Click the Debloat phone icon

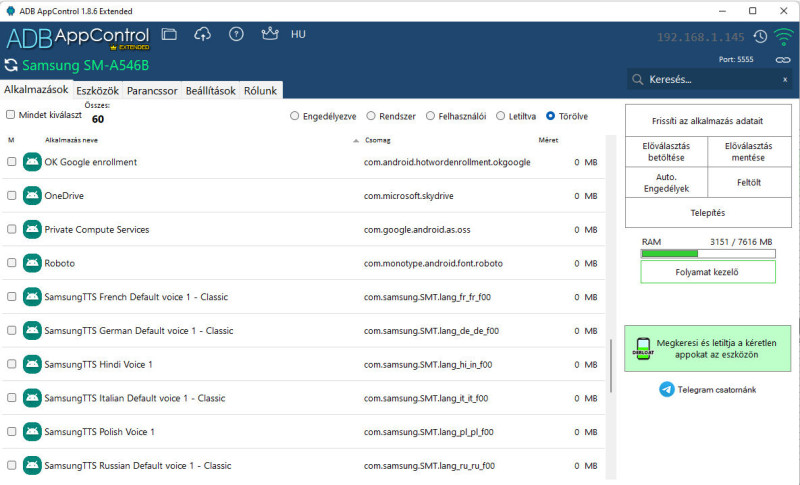coord(643,349)
